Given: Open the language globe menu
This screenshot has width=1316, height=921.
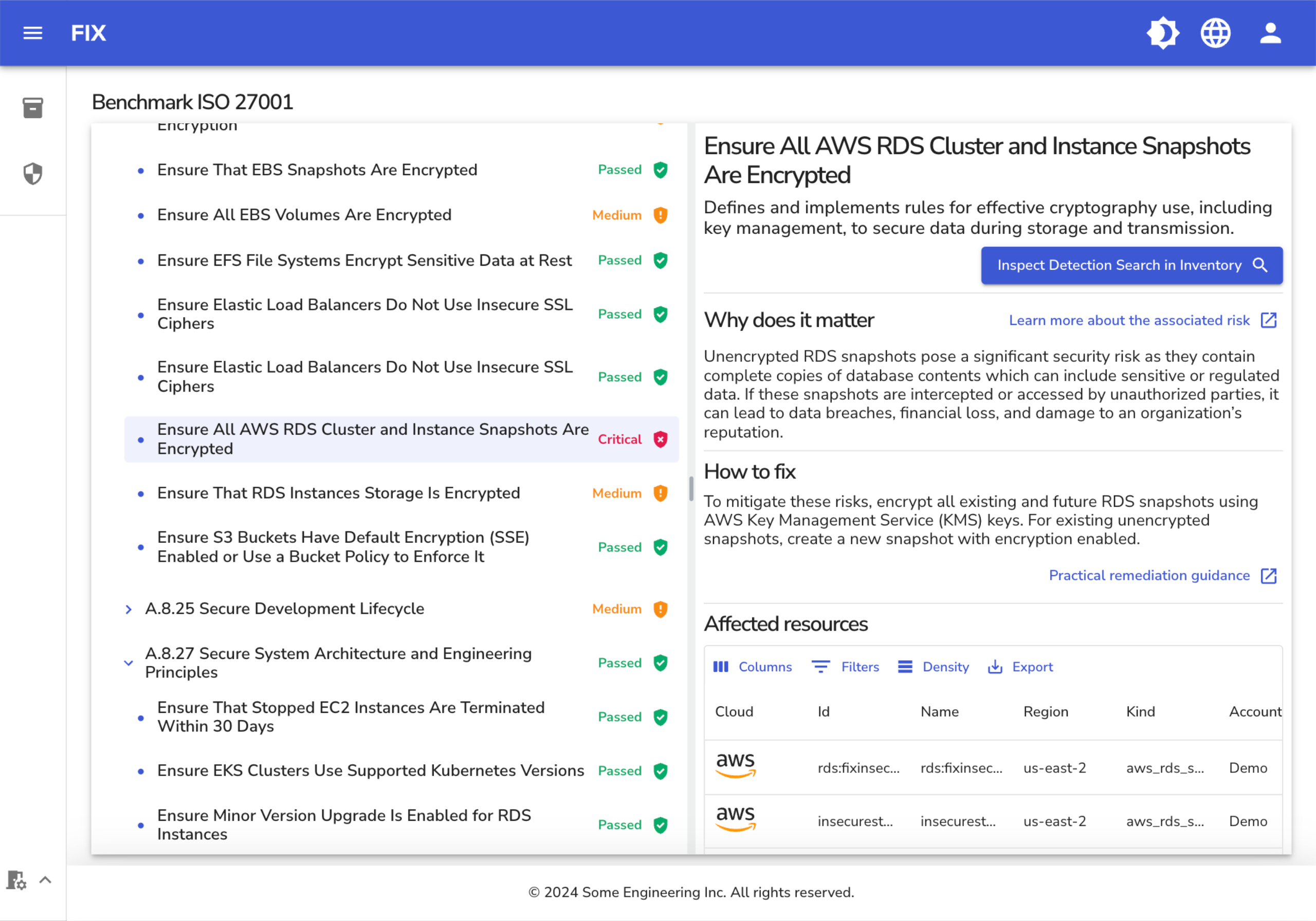Looking at the screenshot, I should click(1215, 33).
